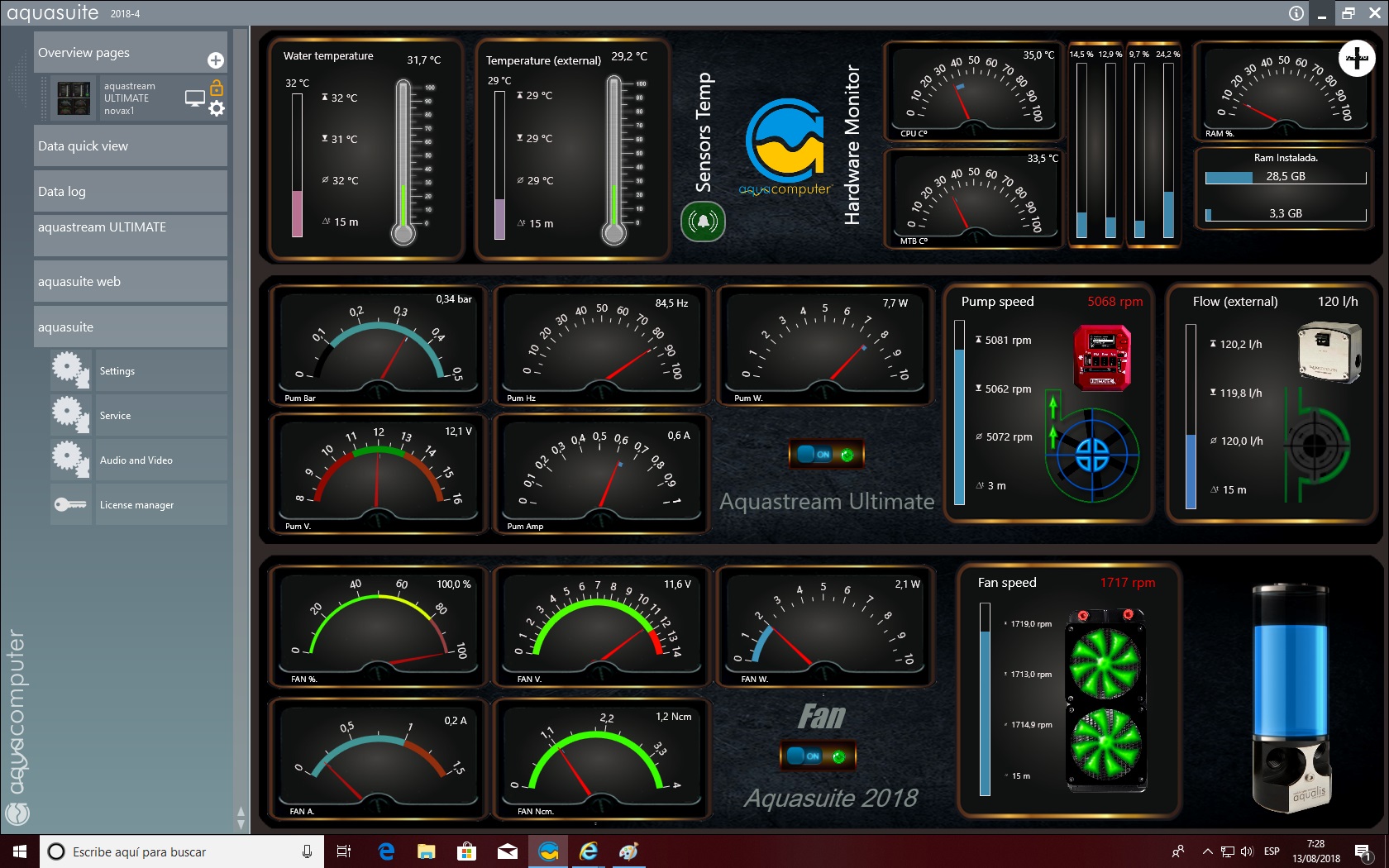
Task: Click the white plus circle at top right
Action: pos(1356,59)
